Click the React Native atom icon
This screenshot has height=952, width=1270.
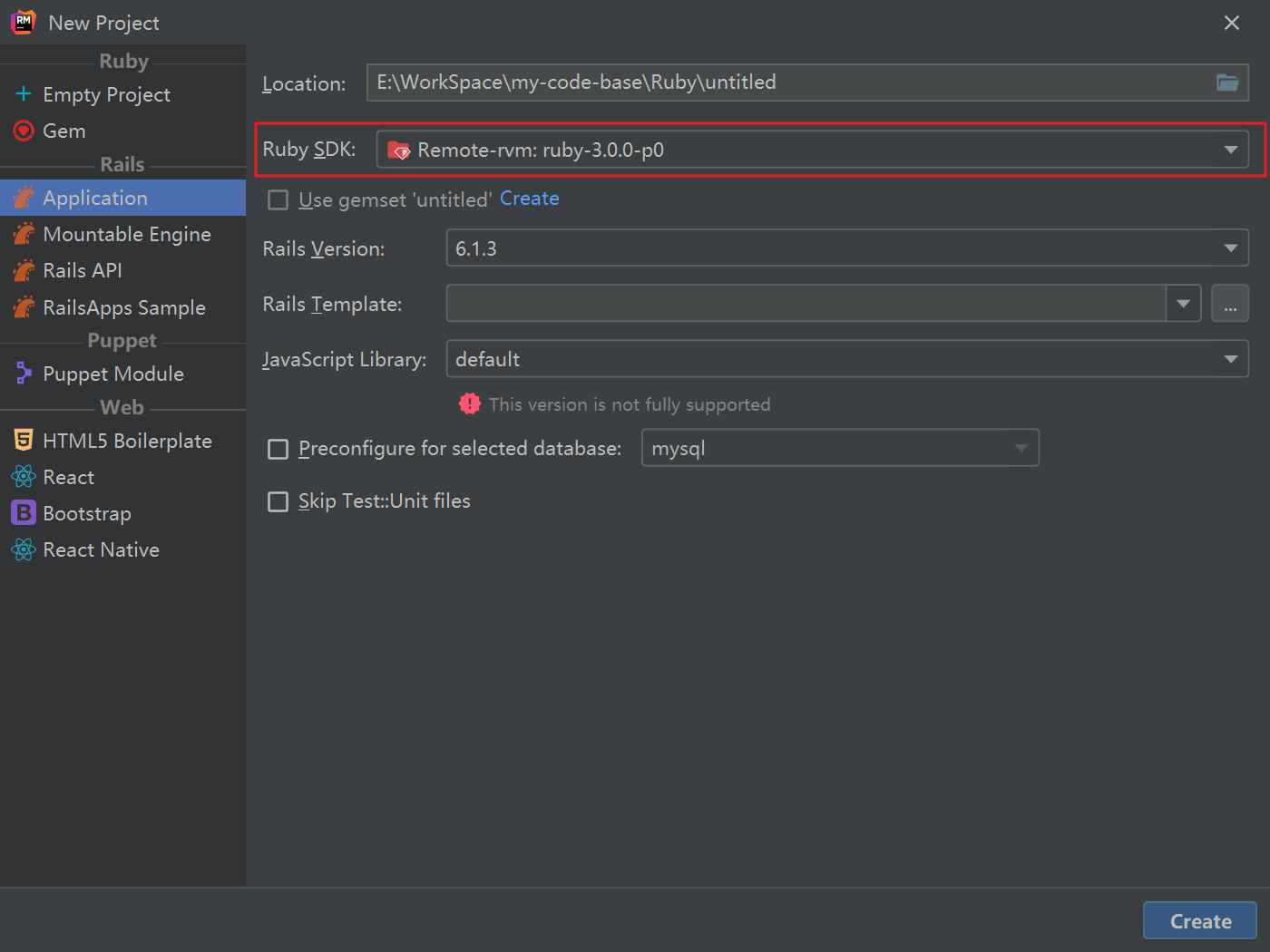(x=24, y=549)
